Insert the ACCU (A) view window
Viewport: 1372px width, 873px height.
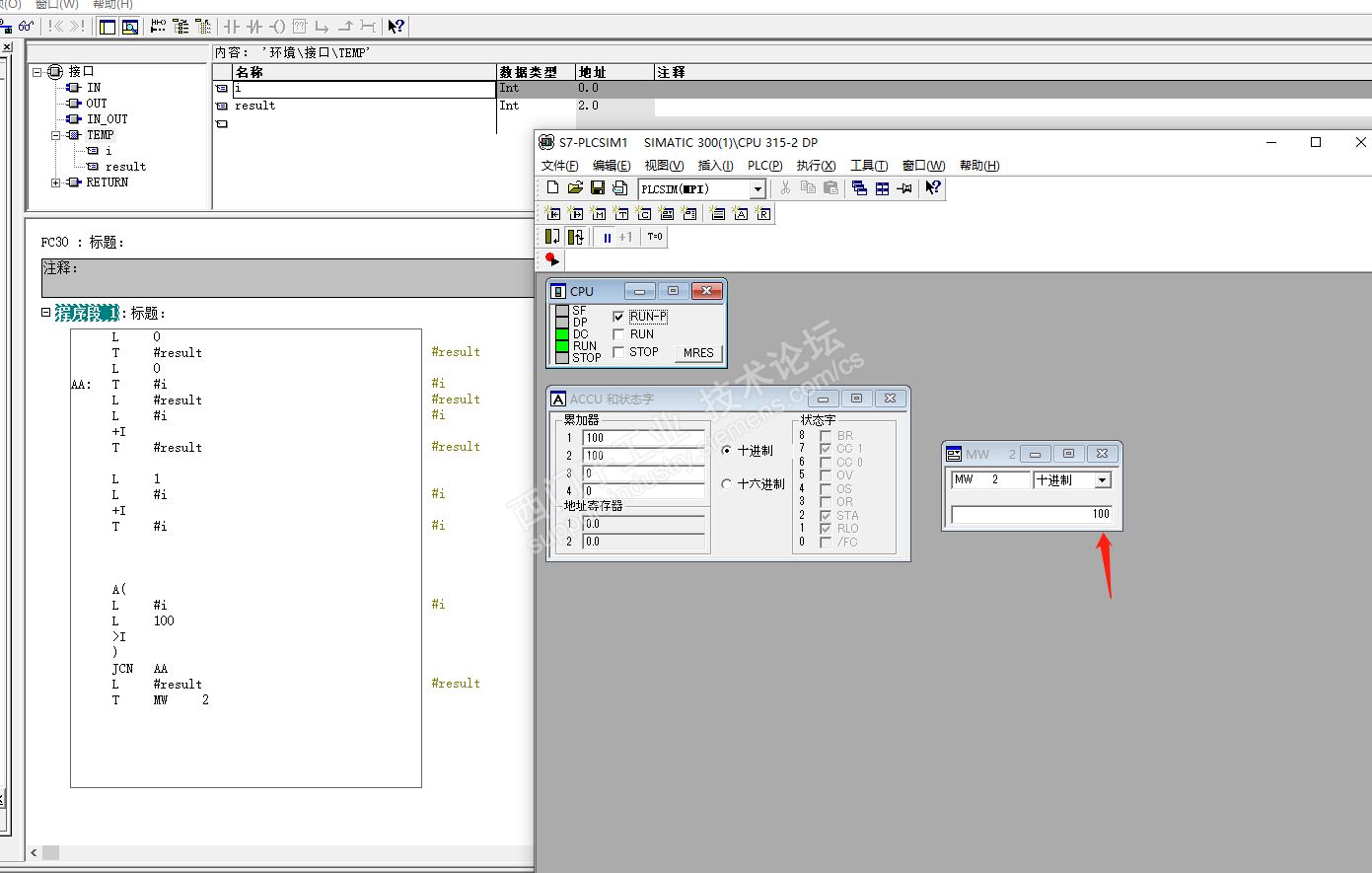click(x=741, y=213)
